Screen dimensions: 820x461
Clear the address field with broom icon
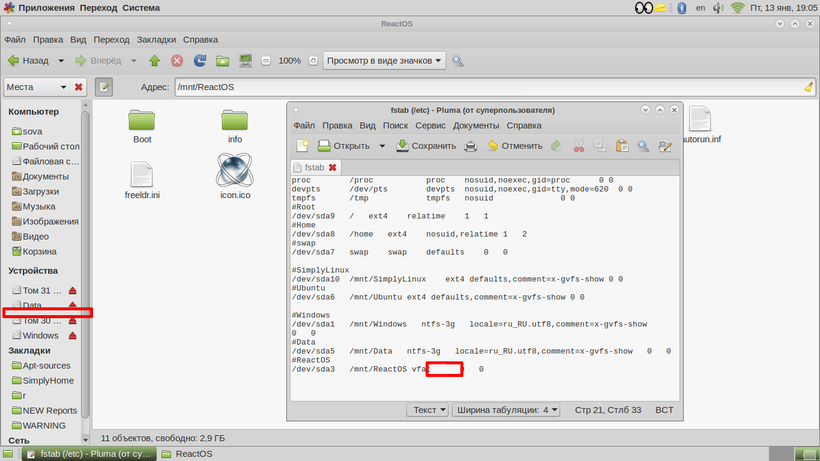[808, 87]
